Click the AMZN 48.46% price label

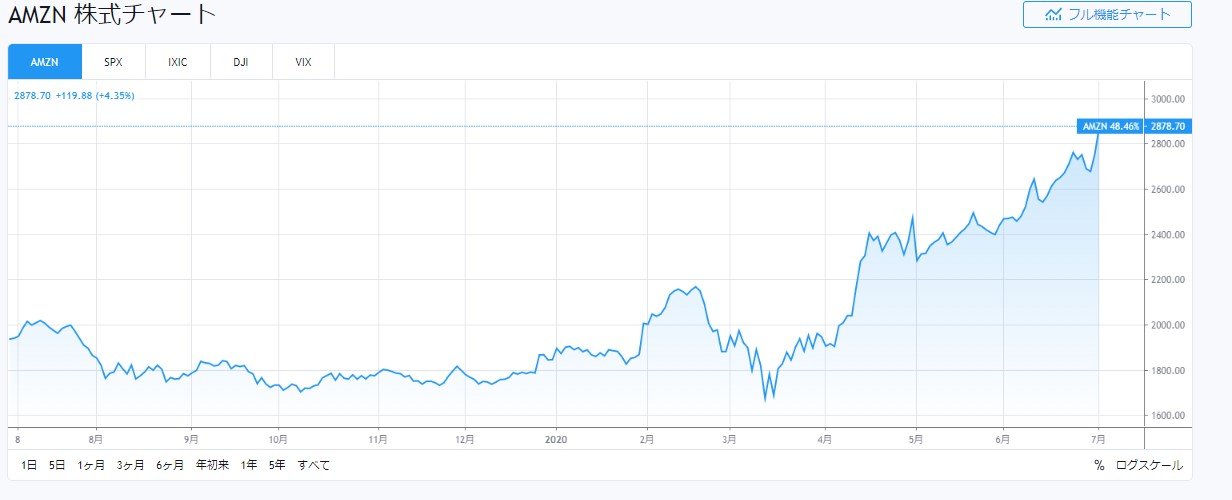point(1111,126)
